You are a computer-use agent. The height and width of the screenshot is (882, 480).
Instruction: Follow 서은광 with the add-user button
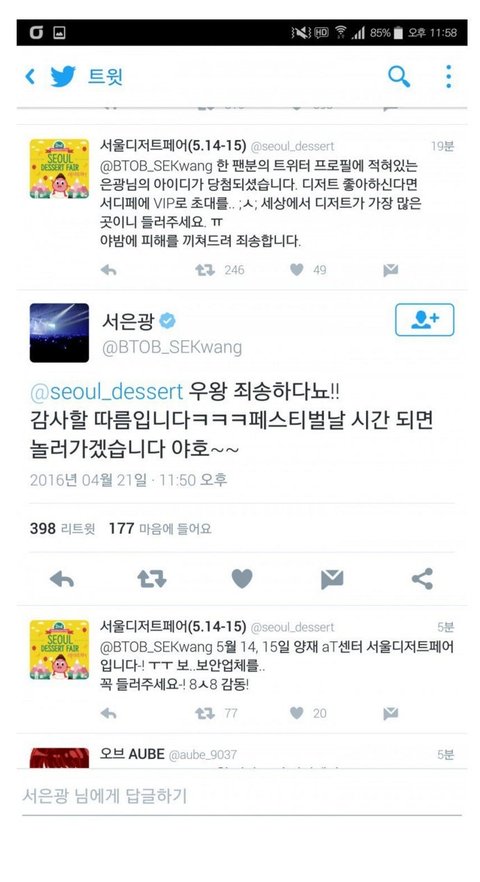[x=425, y=320]
